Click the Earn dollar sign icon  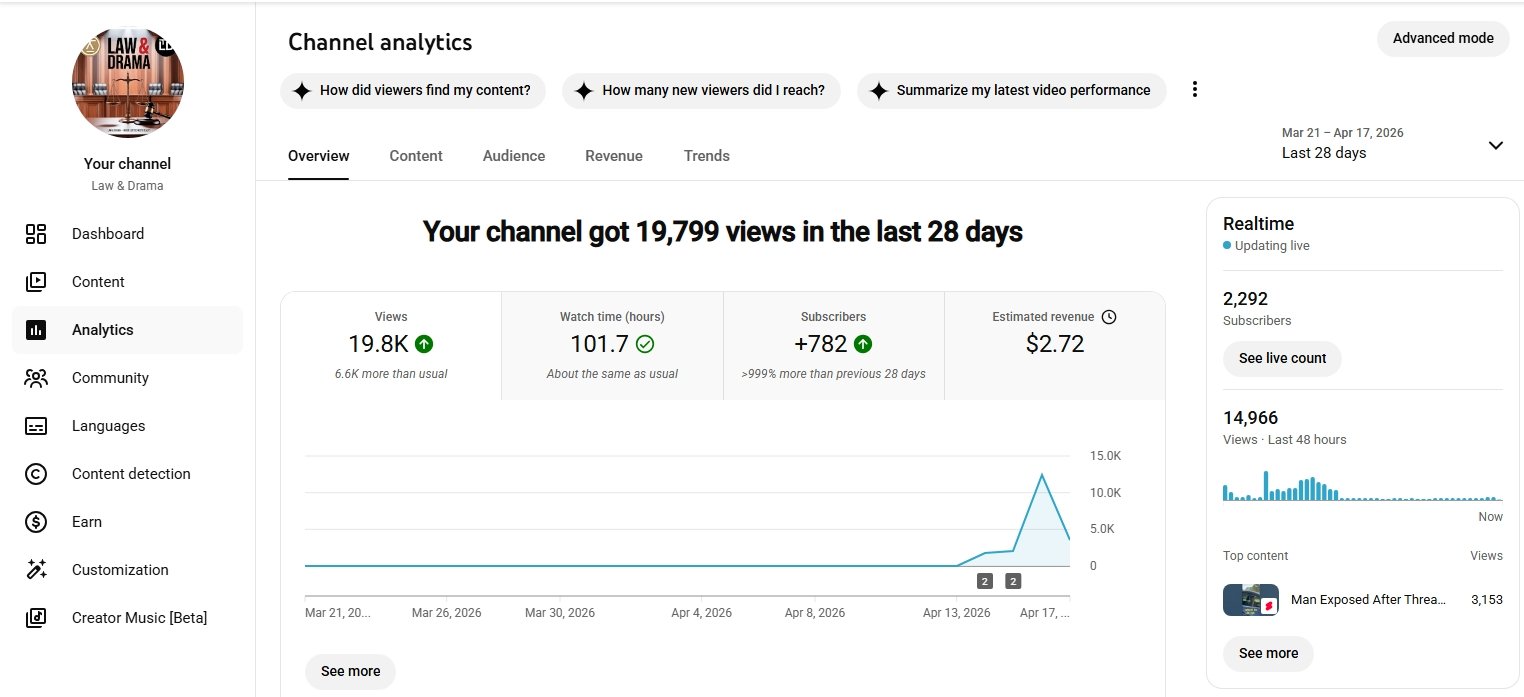[x=36, y=522]
